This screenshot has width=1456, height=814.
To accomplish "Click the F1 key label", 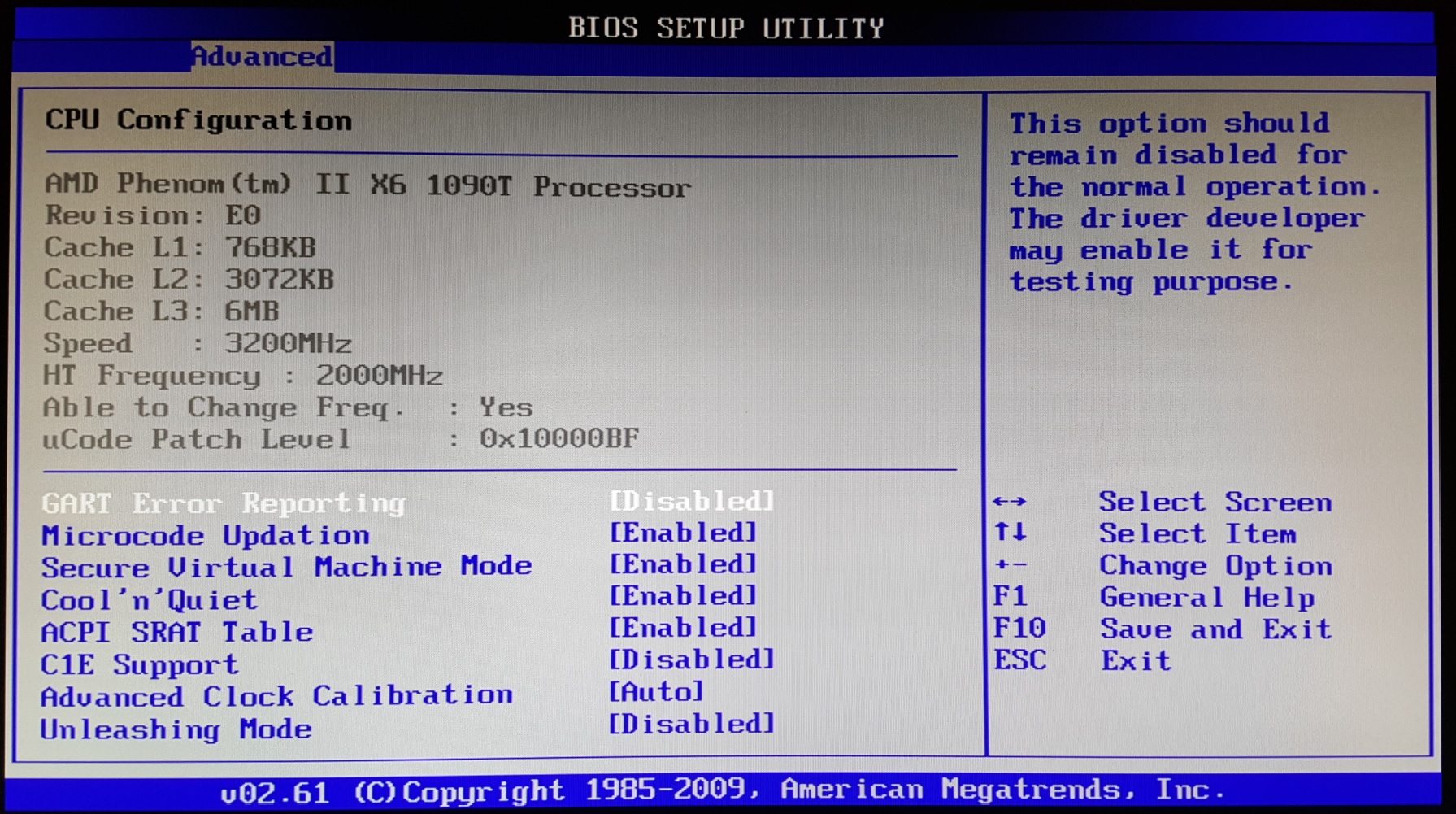I will [1010, 596].
